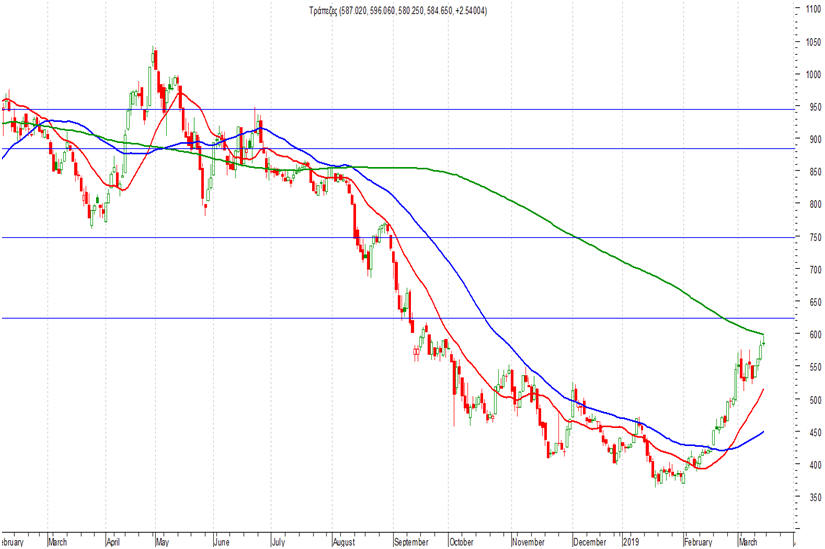Select the 1050 price axis label
Screen dimensions: 825x549
[x=813, y=42]
